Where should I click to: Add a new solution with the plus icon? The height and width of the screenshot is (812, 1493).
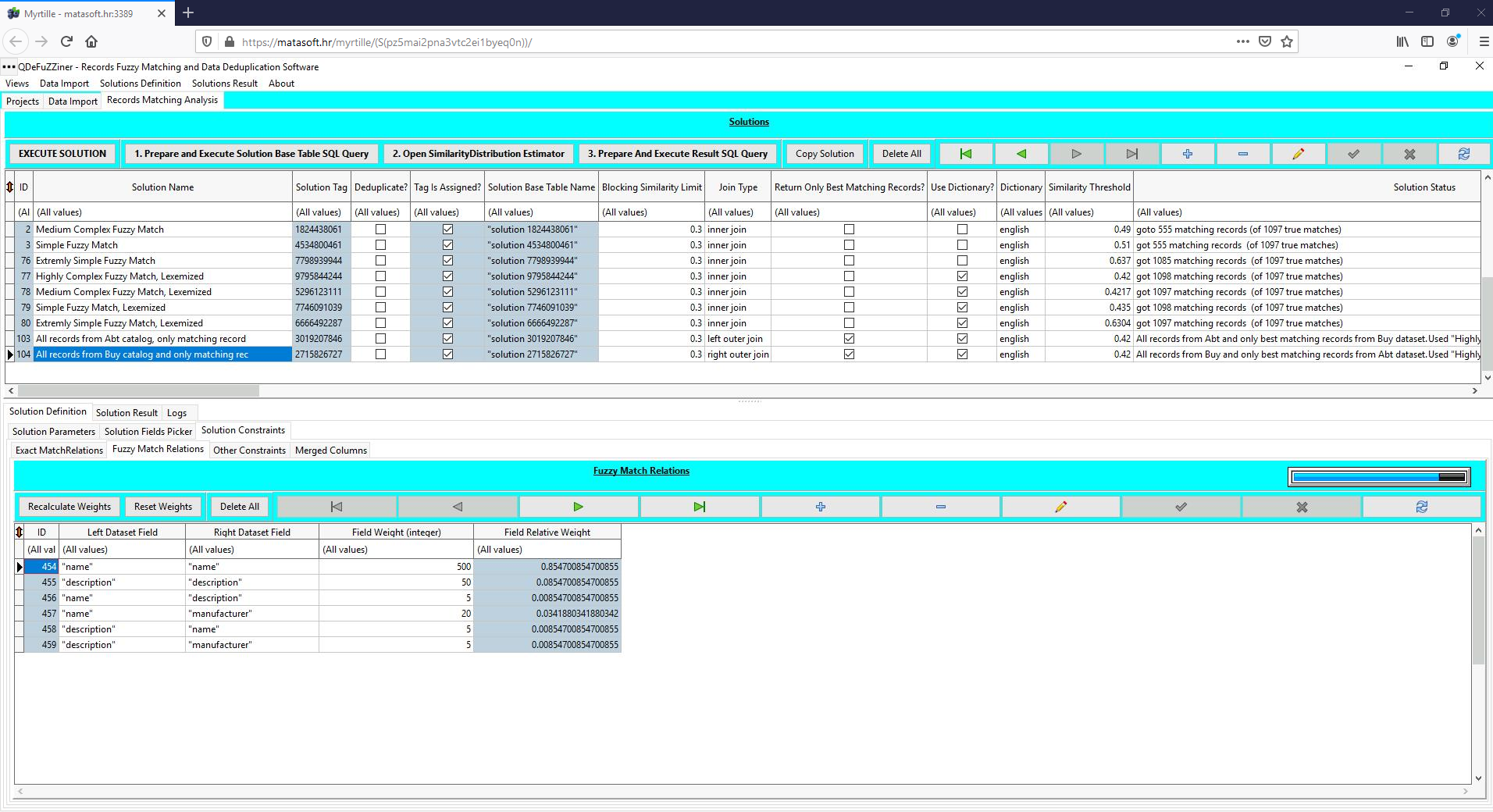(x=1187, y=154)
